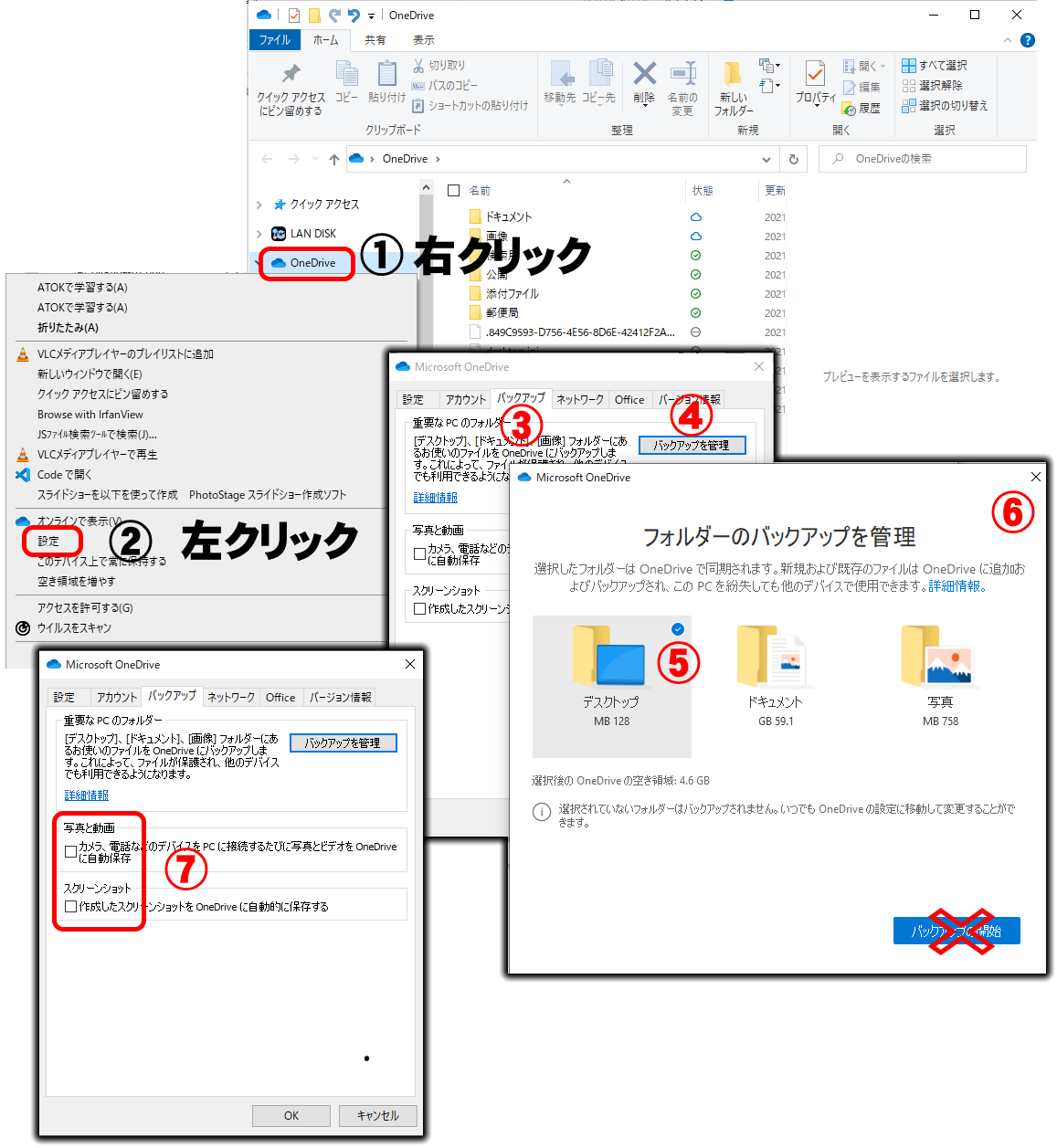Collapse the ribbon with the chevron beside help
This screenshot has width=1057, height=1148.
click(x=1008, y=40)
